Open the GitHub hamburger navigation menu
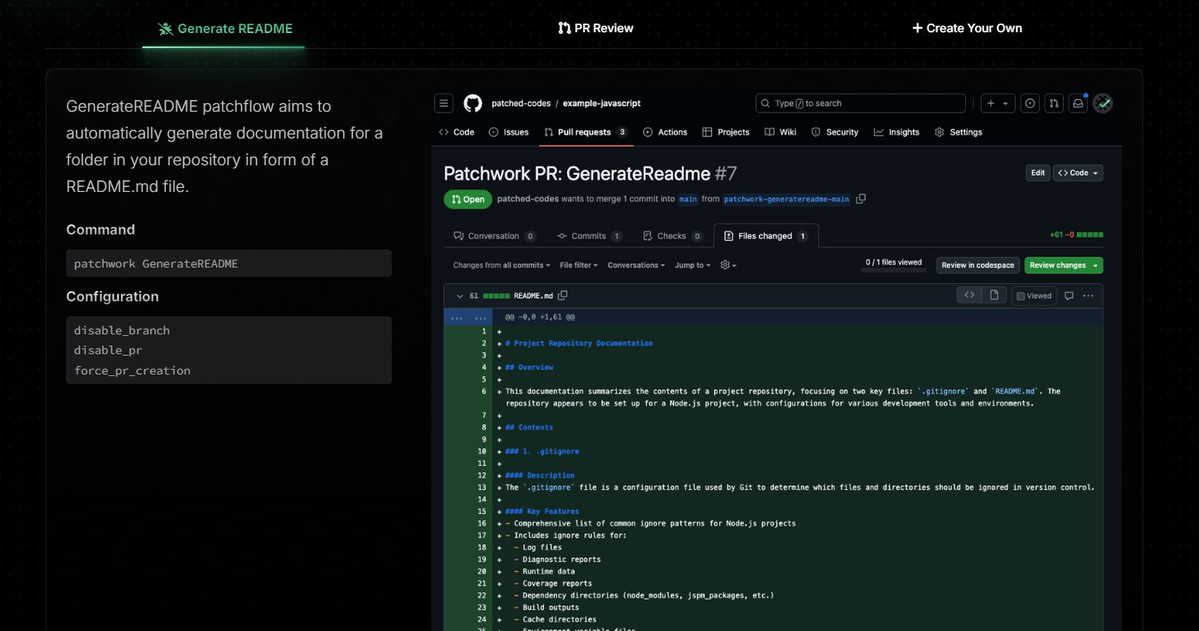This screenshot has width=1199, height=631. (x=444, y=103)
